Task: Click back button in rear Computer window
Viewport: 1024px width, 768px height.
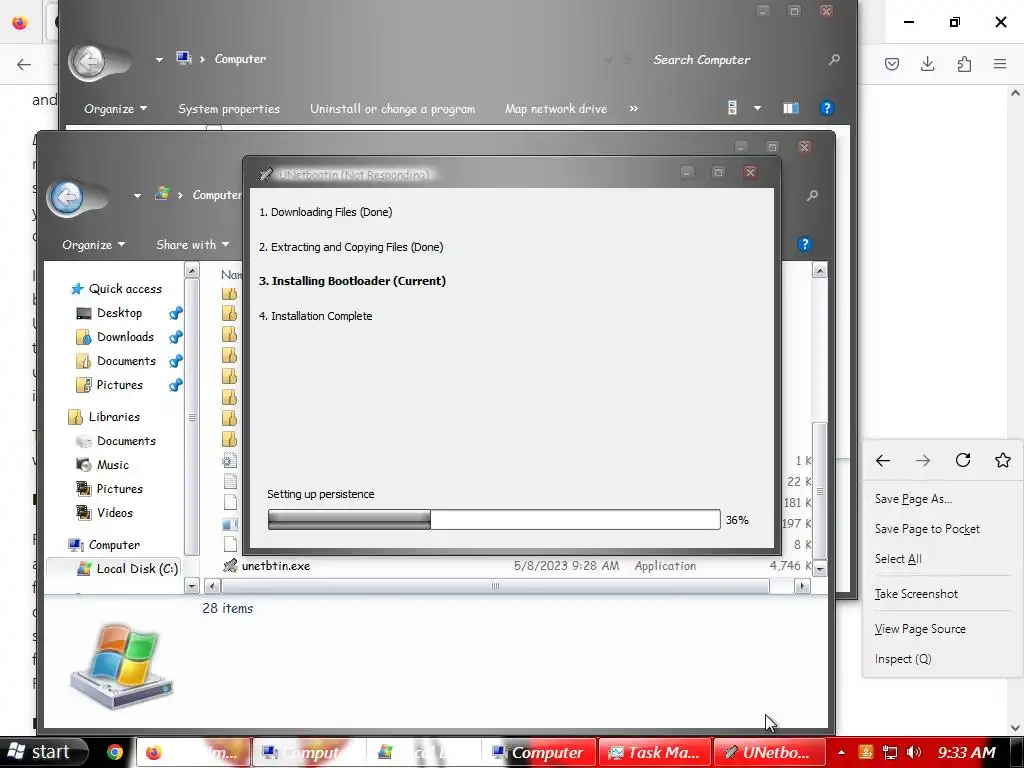Action: [88, 62]
